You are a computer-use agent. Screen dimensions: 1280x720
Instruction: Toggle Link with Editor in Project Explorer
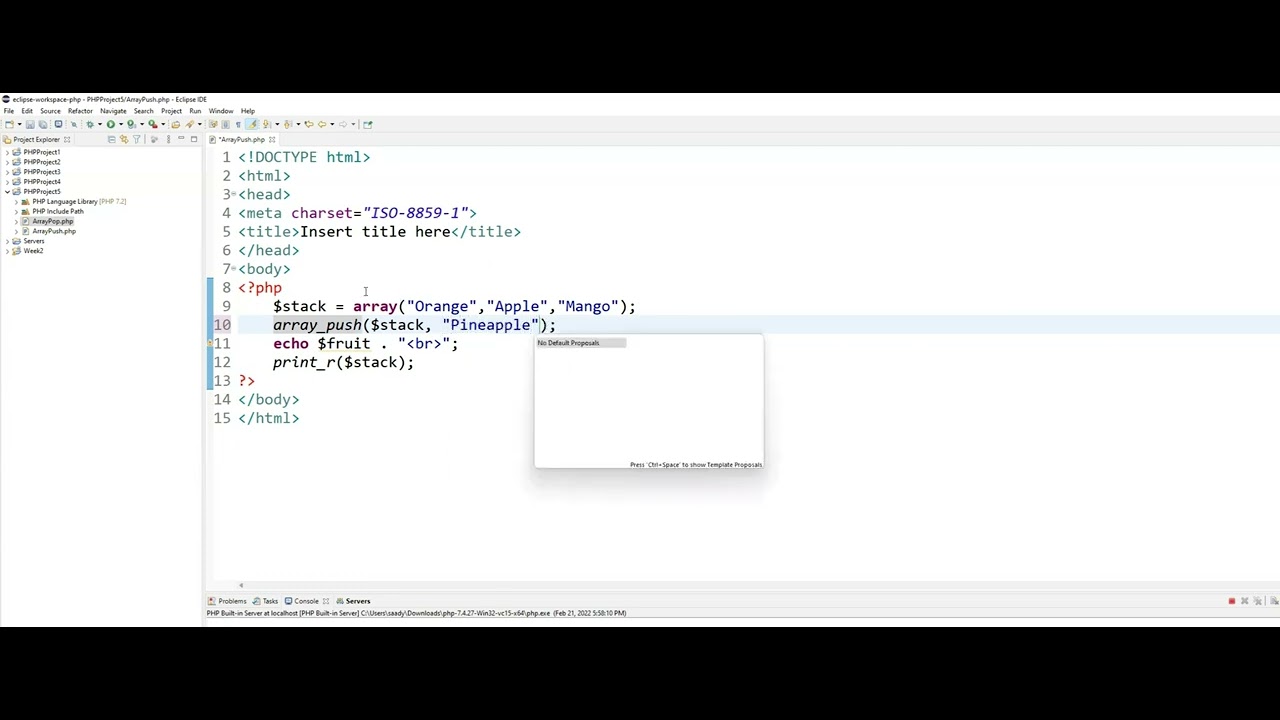[x=124, y=139]
